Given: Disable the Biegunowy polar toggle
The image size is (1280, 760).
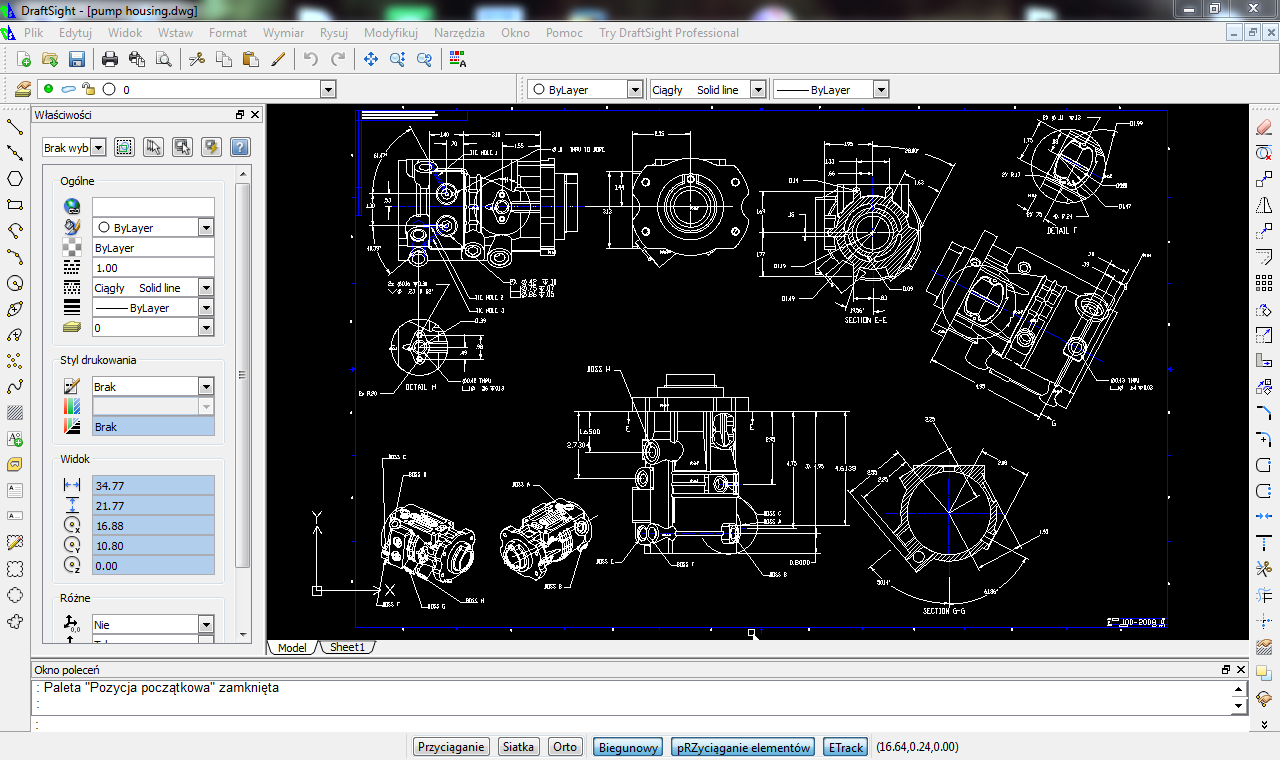Looking at the screenshot, I should pyautogui.click(x=629, y=747).
